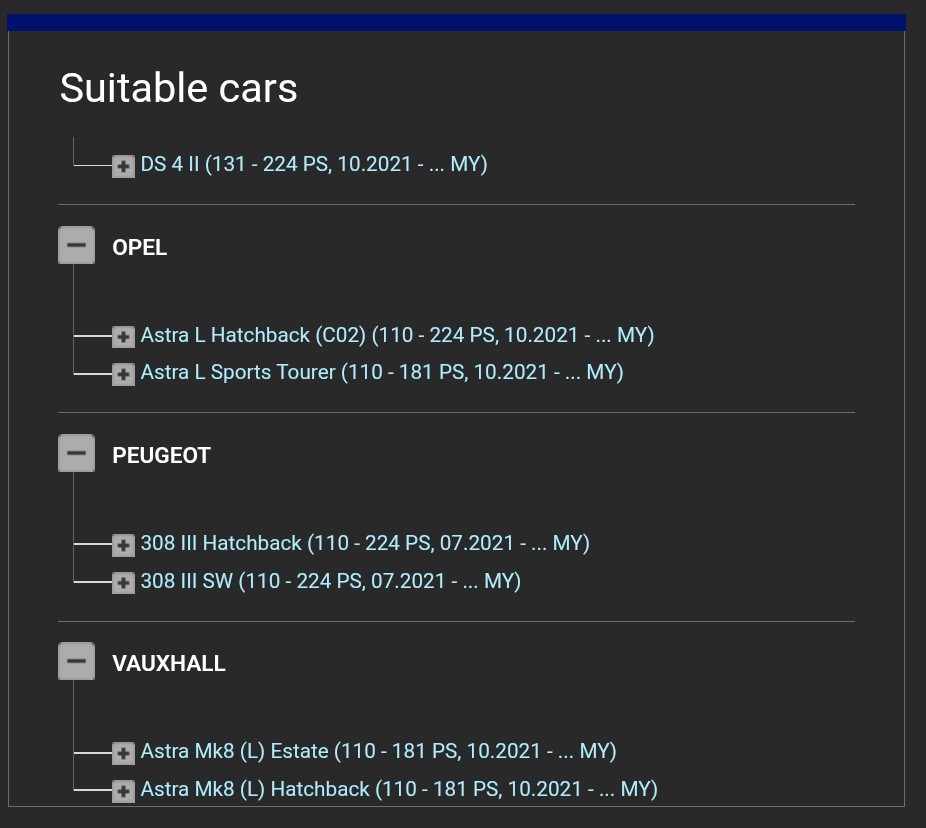Open Astra L Sports Tourer link
Viewport: 926px width, 828px height.
[382, 372]
